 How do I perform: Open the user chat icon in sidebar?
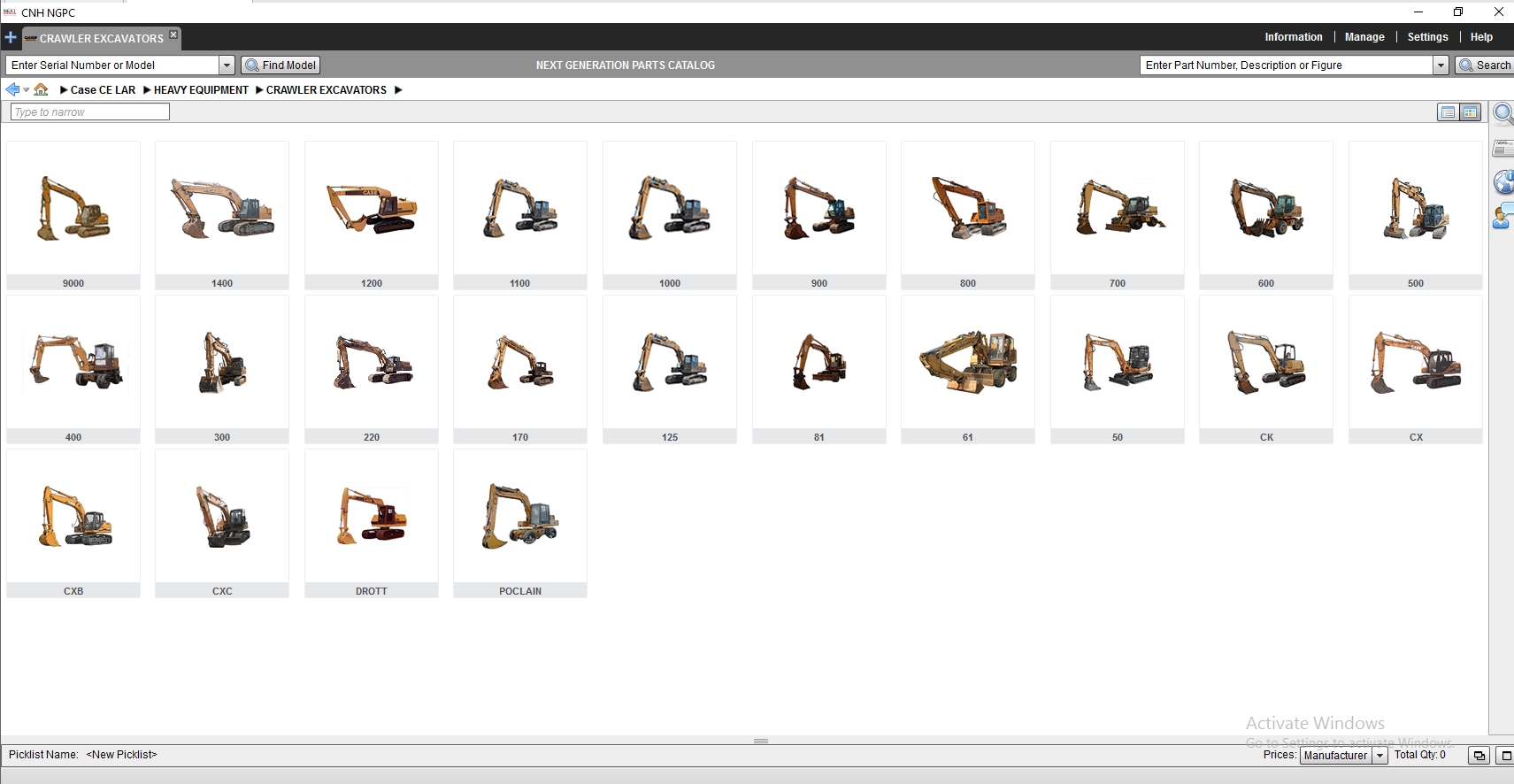1502,217
